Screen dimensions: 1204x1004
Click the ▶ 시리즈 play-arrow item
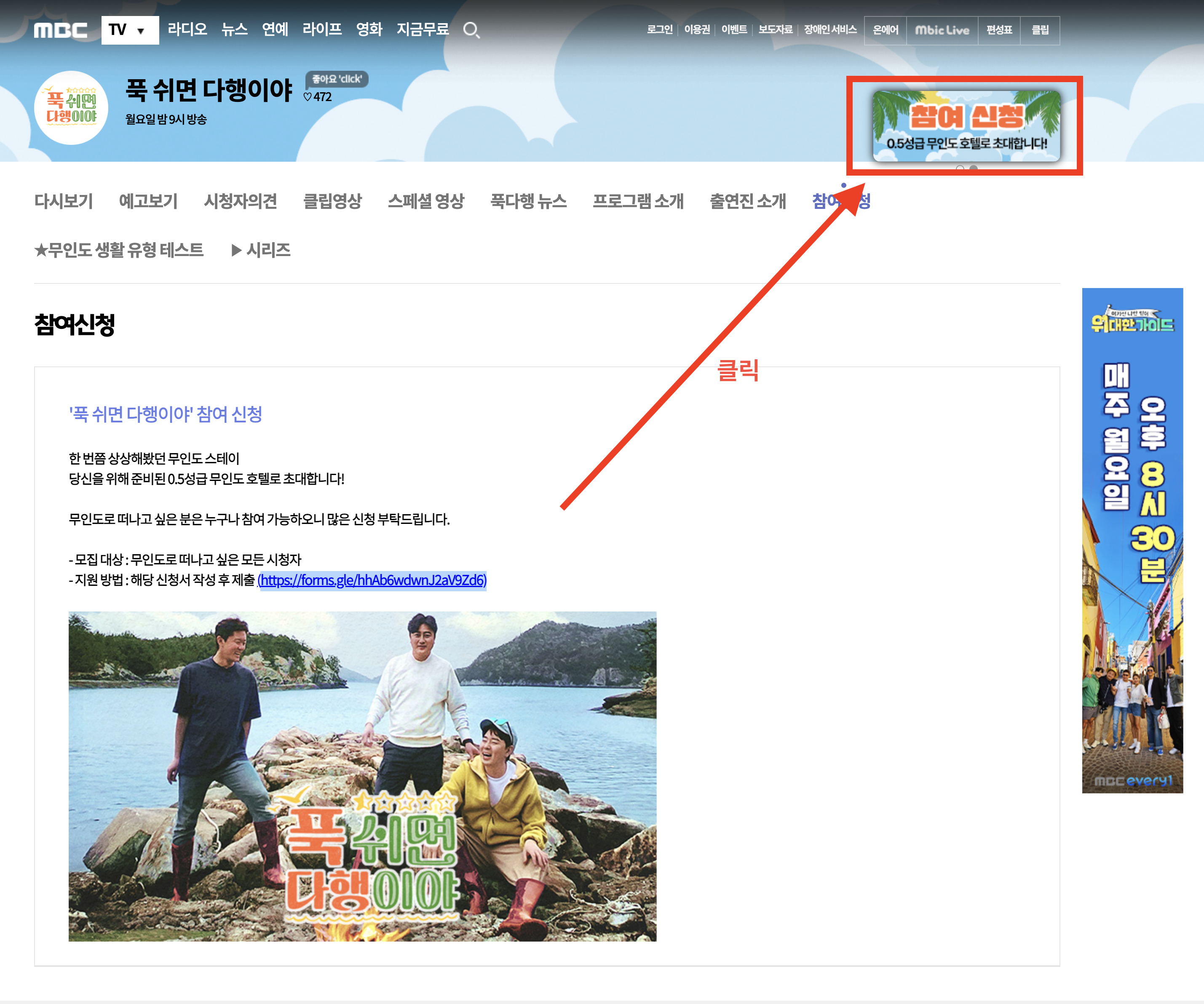pyautogui.click(x=261, y=251)
